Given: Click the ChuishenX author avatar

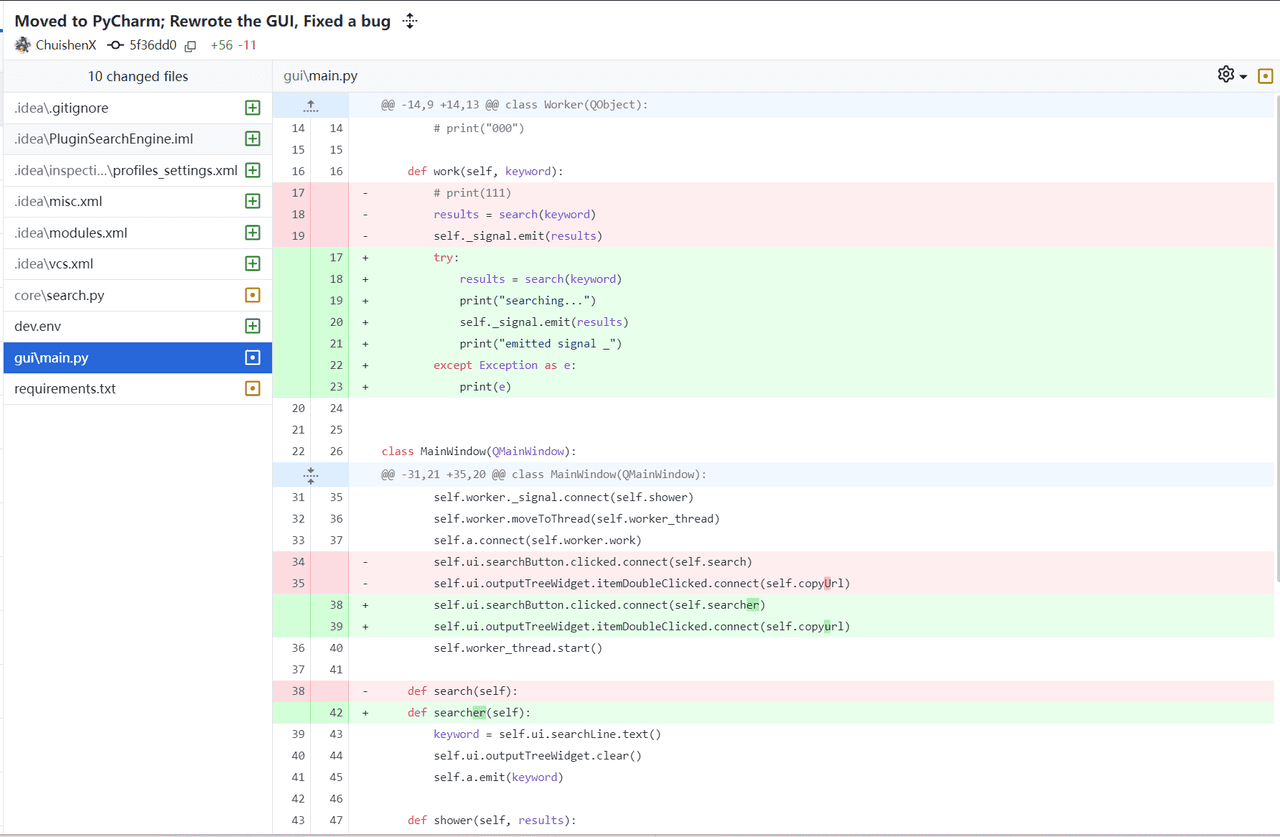Looking at the screenshot, I should [23, 45].
